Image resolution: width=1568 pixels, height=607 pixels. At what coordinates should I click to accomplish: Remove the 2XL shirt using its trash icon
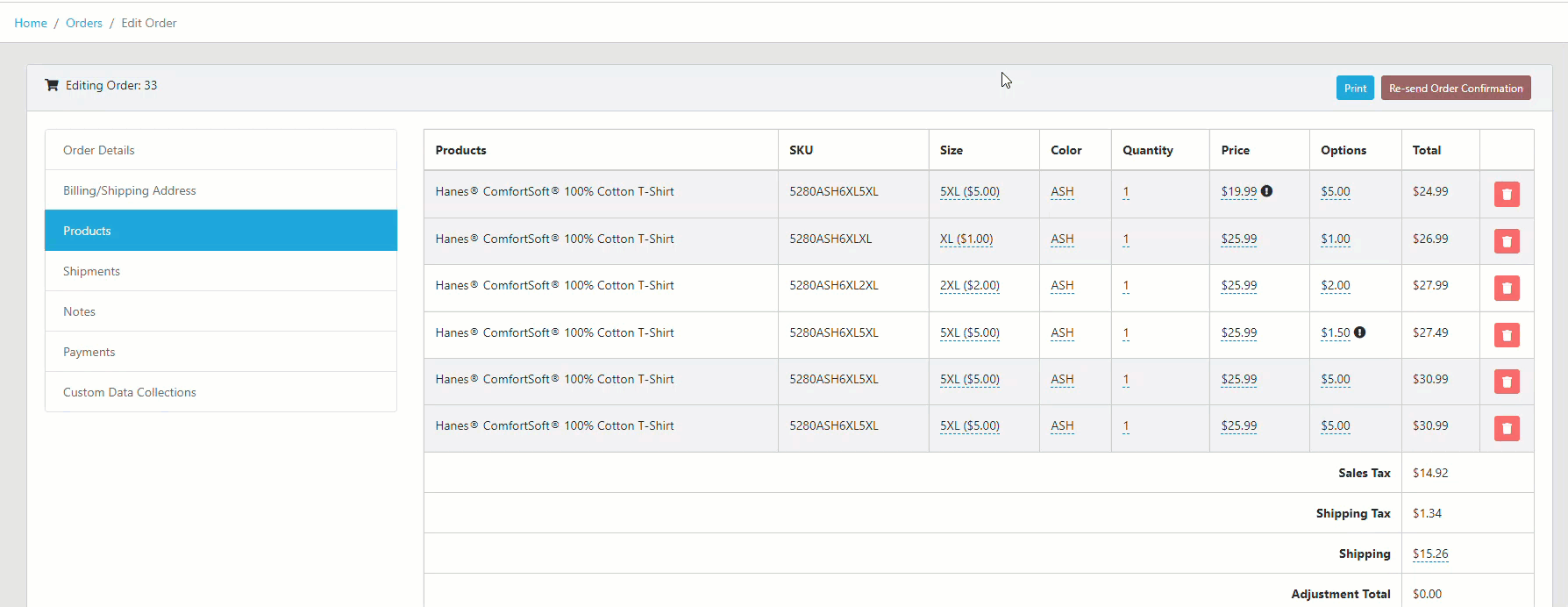(x=1506, y=288)
